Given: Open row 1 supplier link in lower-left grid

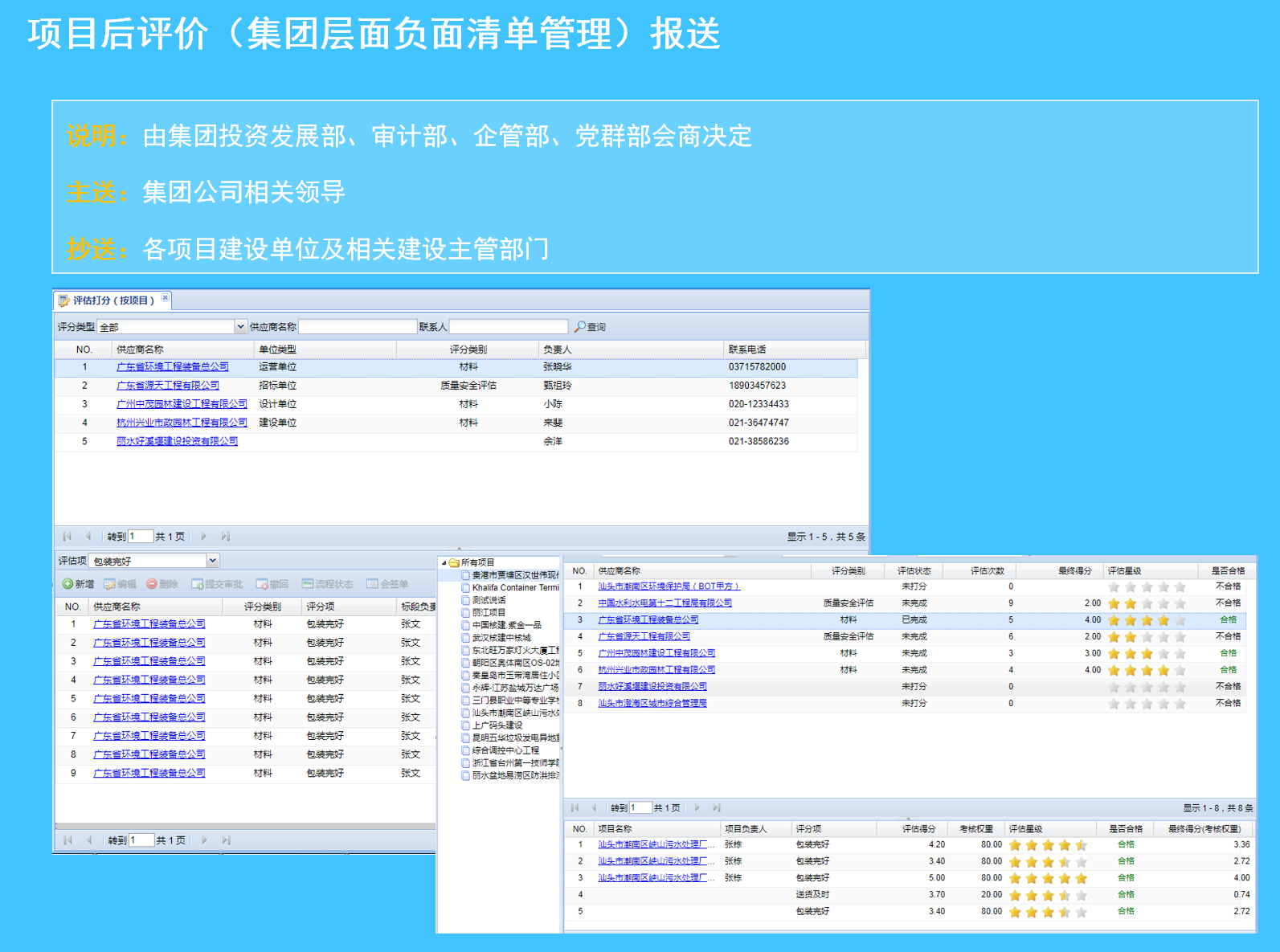Looking at the screenshot, I should click(149, 624).
